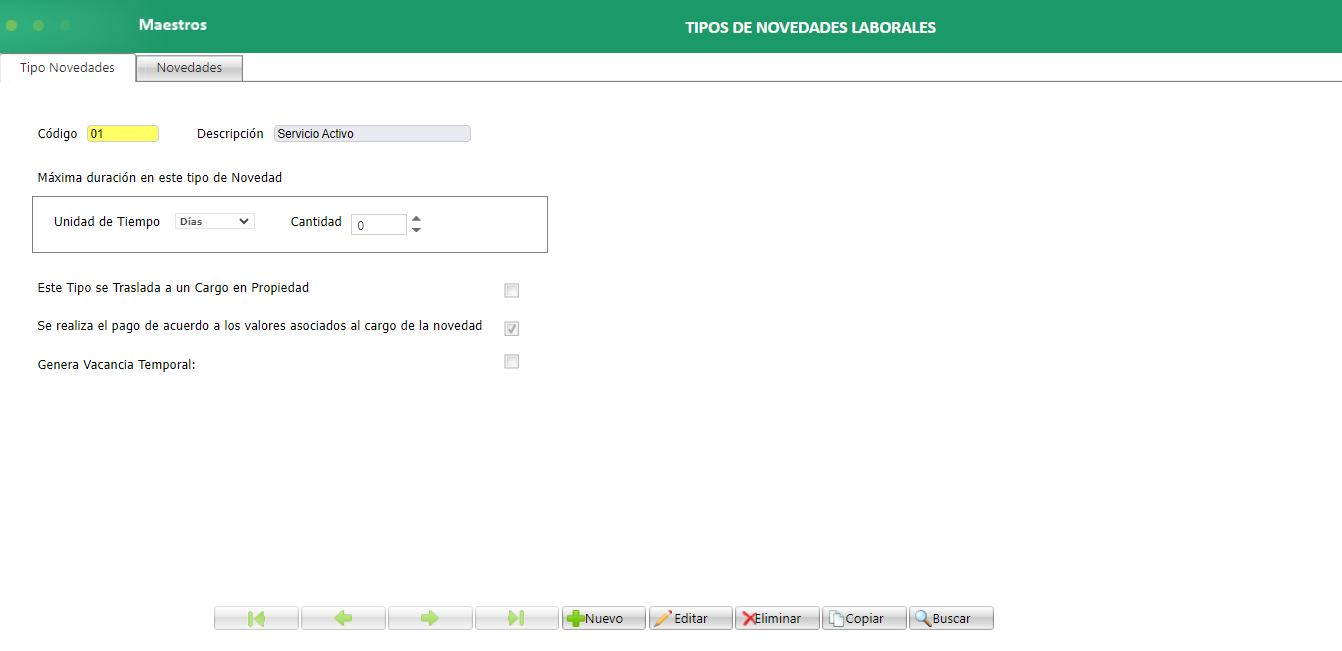Select the magnifying glass icon on Buscar
Screen dimensions: 1342x651
coord(925,618)
